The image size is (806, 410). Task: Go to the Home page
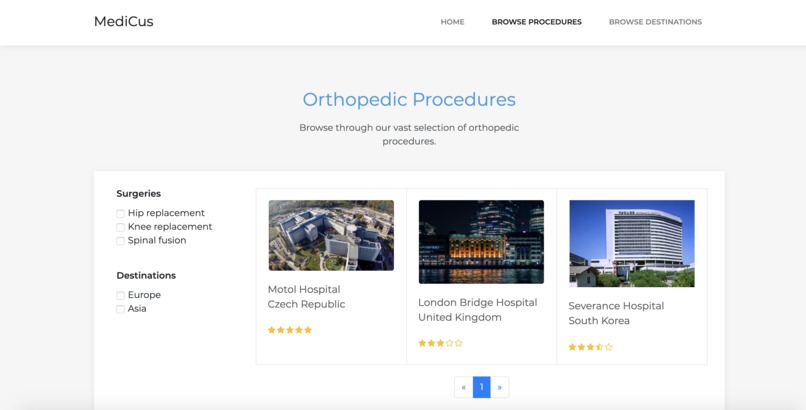pyautogui.click(x=452, y=22)
